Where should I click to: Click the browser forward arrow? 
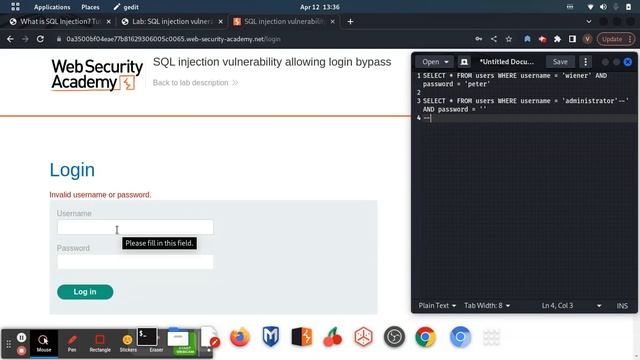[25, 39]
